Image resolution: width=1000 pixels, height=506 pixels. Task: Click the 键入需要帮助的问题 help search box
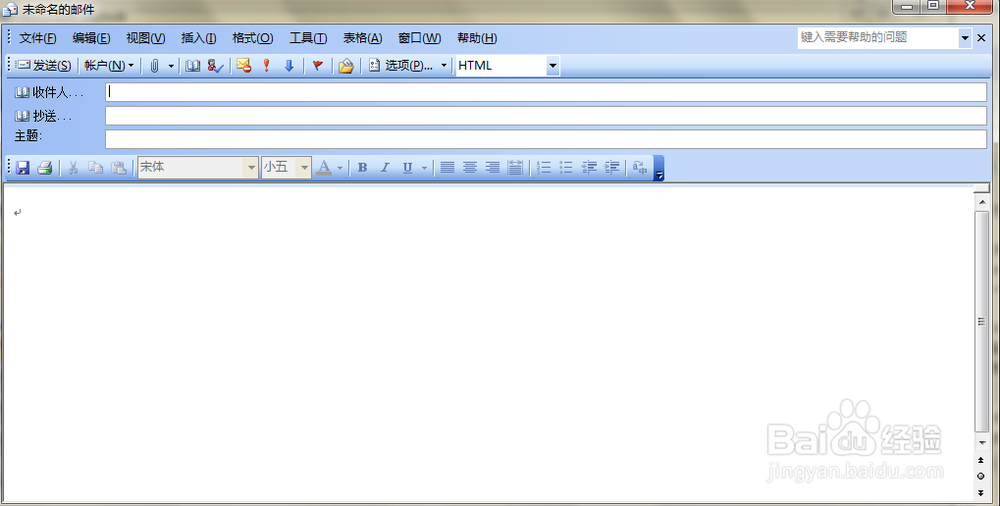878,38
